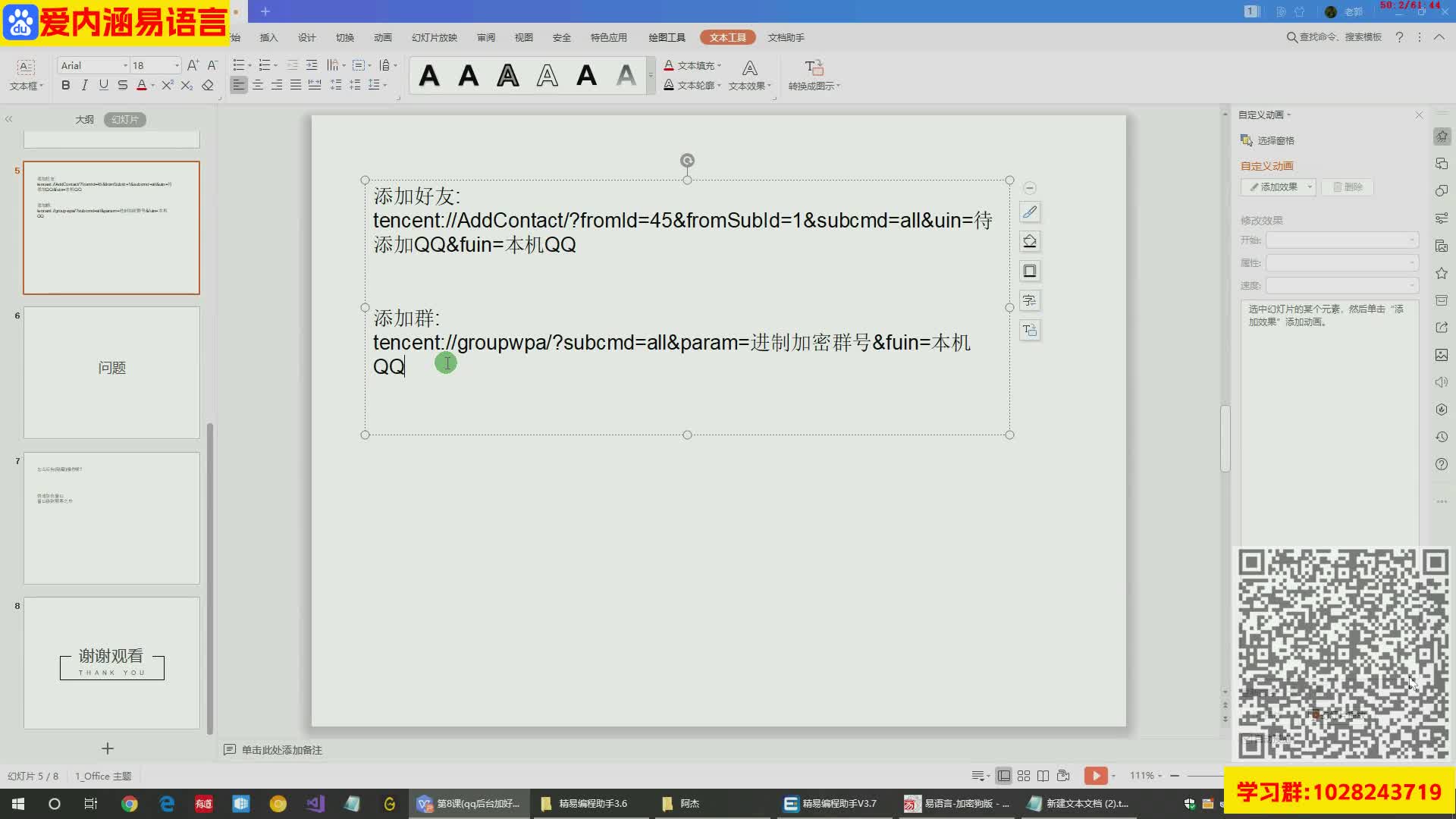Click the shape outline floating icon
1456x819 pixels.
(x=1030, y=271)
